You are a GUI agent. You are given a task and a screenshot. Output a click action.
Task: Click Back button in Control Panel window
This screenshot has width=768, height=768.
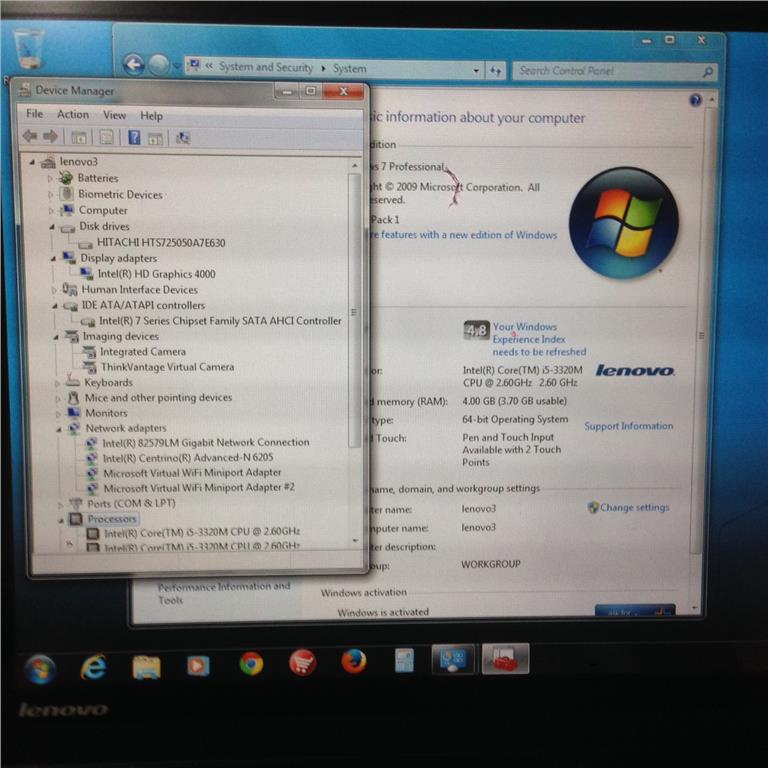(x=133, y=64)
